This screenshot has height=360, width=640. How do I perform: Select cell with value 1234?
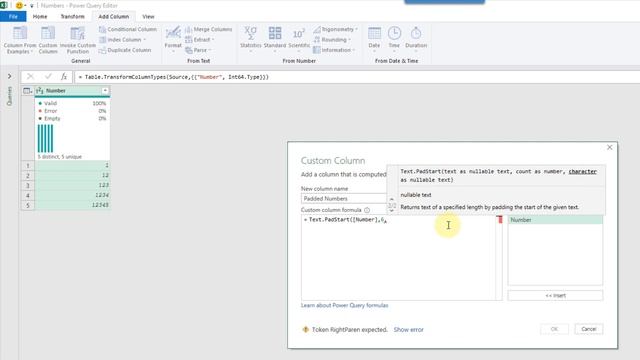72,195
